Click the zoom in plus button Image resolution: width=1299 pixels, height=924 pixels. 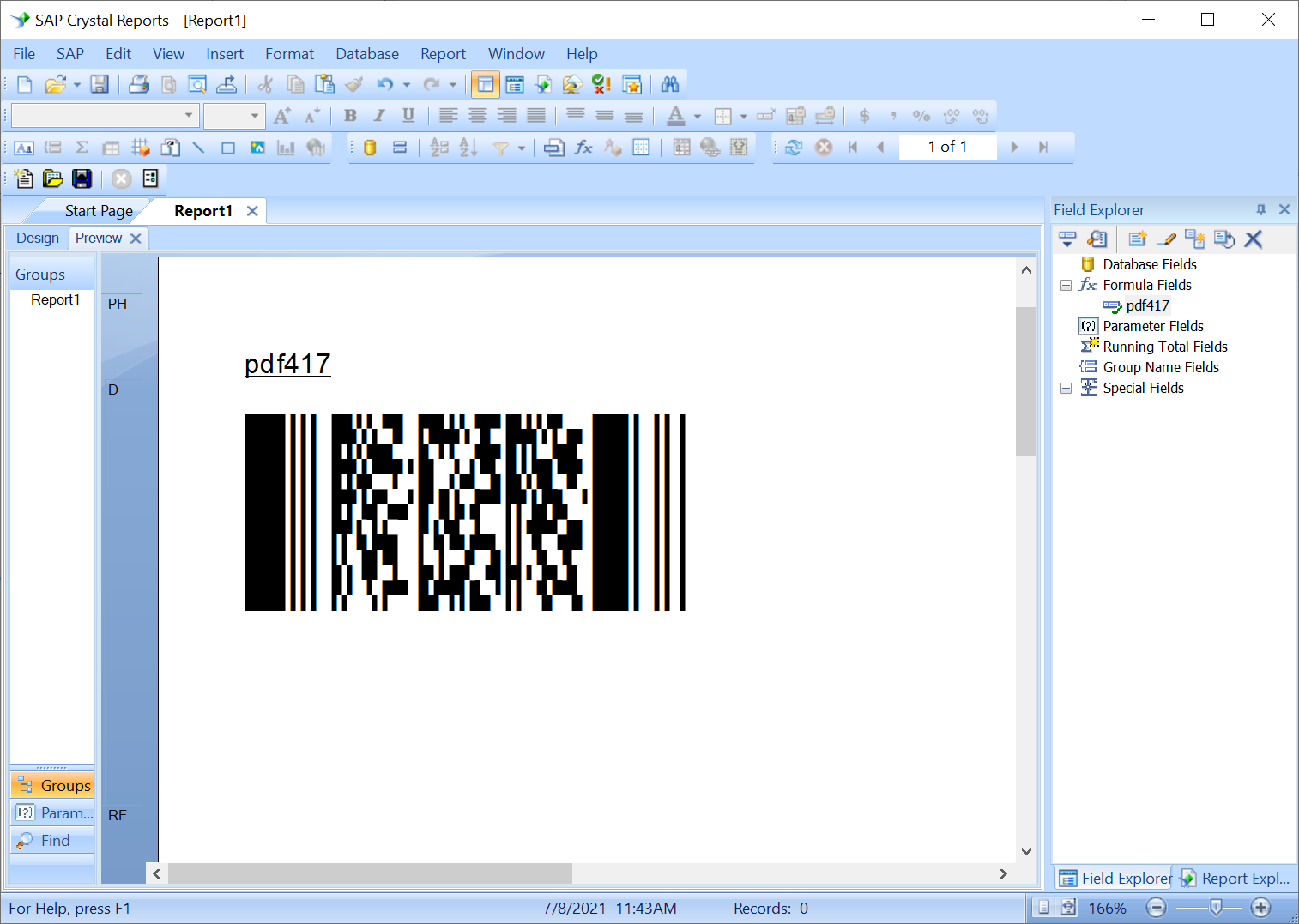click(x=1260, y=908)
